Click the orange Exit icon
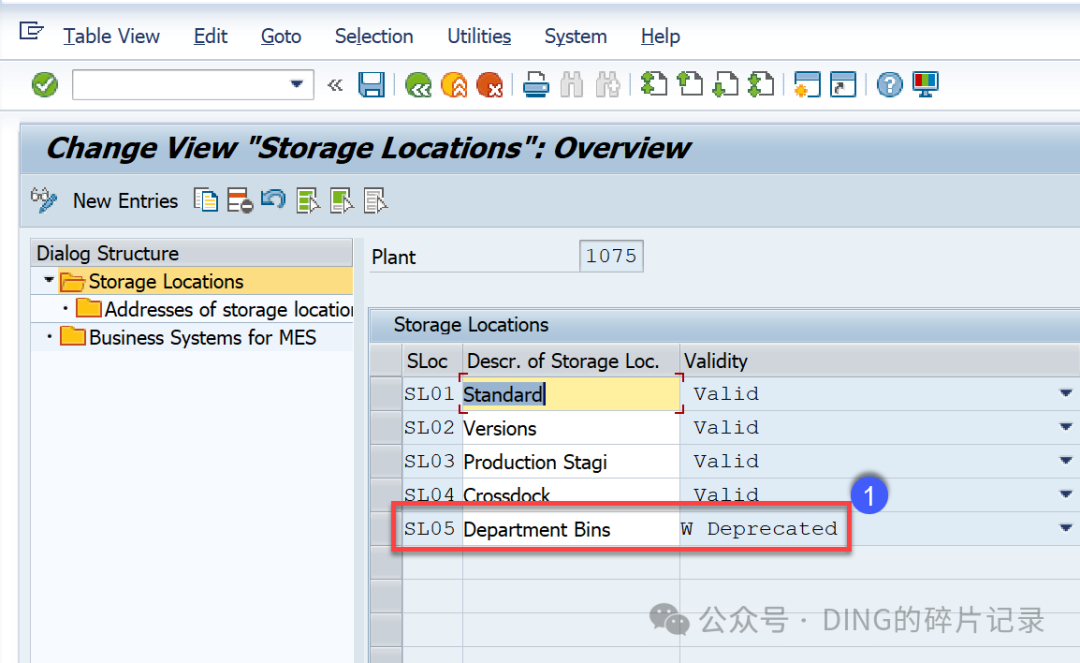 pos(454,85)
